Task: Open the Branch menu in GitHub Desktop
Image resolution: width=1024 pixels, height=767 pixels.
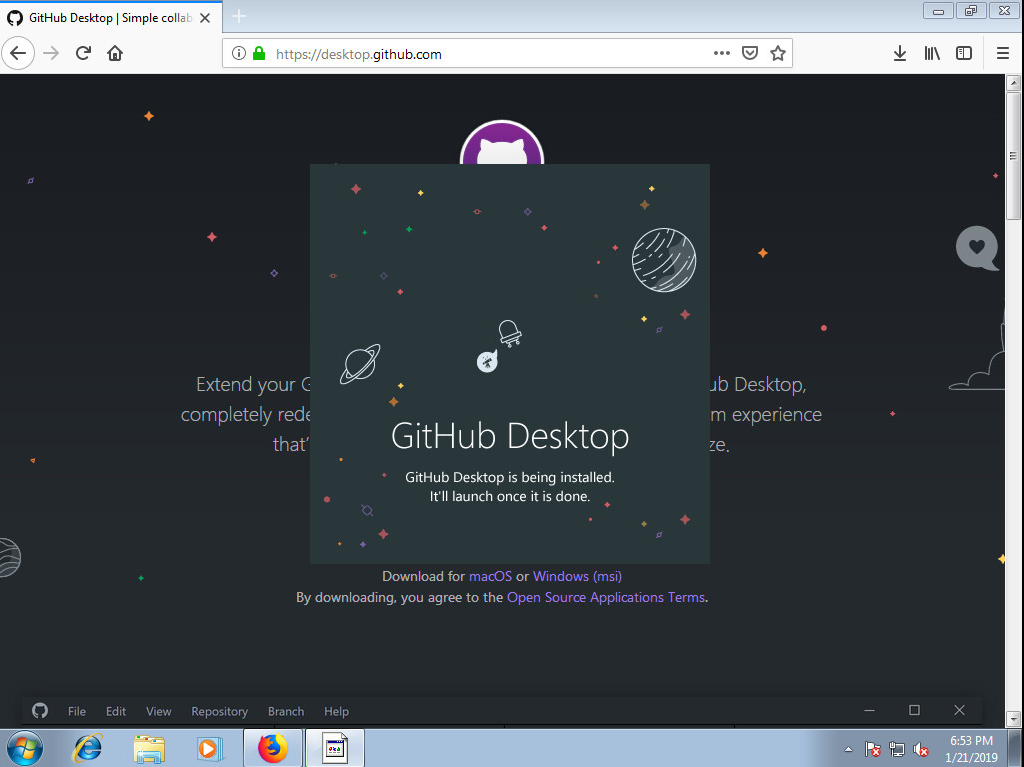Action: (x=285, y=711)
